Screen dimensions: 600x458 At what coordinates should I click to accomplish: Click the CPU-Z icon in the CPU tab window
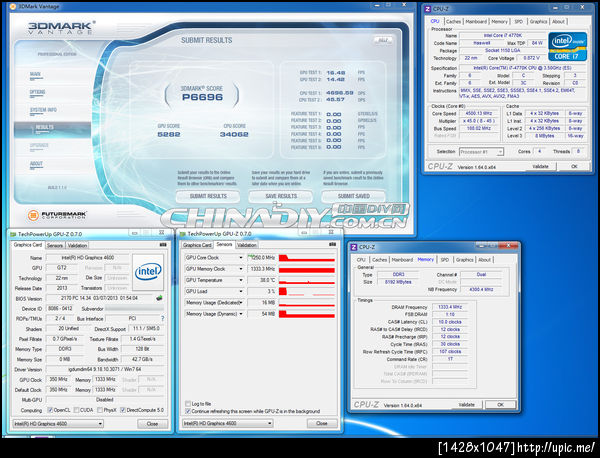click(x=428, y=9)
